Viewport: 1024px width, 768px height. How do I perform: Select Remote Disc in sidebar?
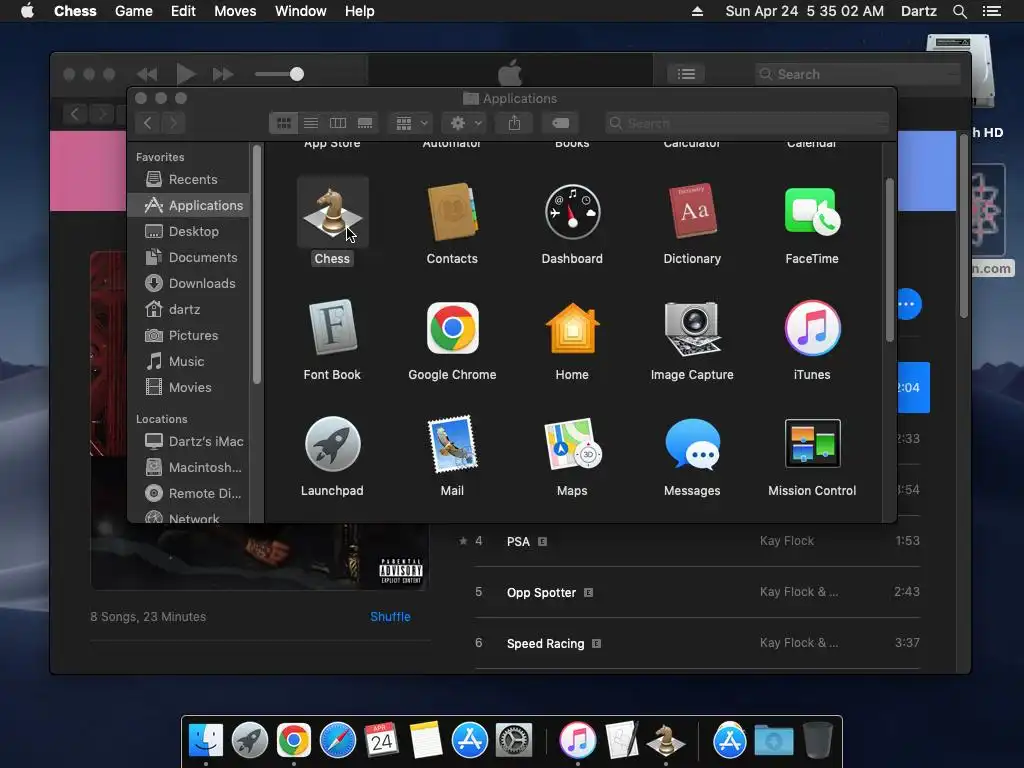click(x=188, y=494)
